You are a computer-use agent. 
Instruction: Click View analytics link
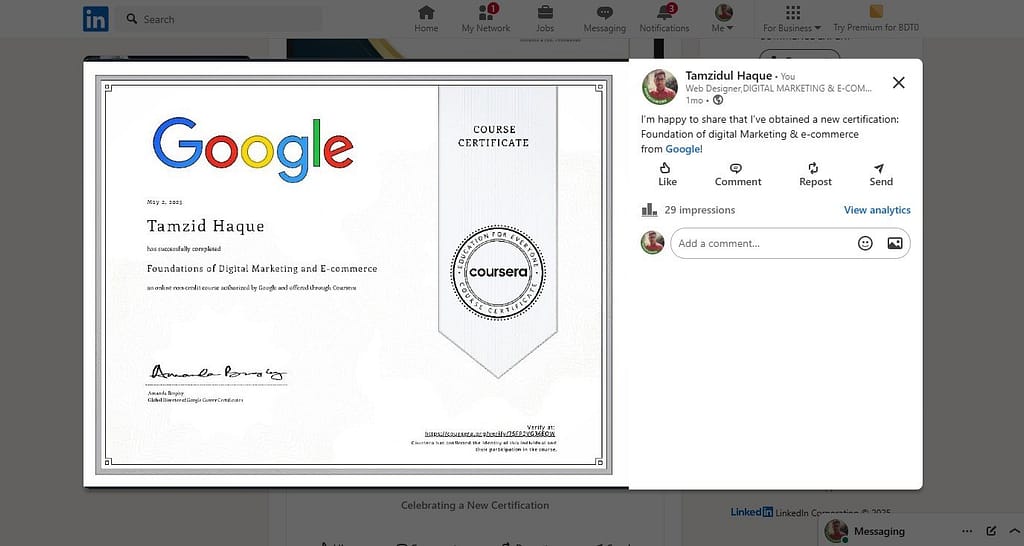point(877,210)
